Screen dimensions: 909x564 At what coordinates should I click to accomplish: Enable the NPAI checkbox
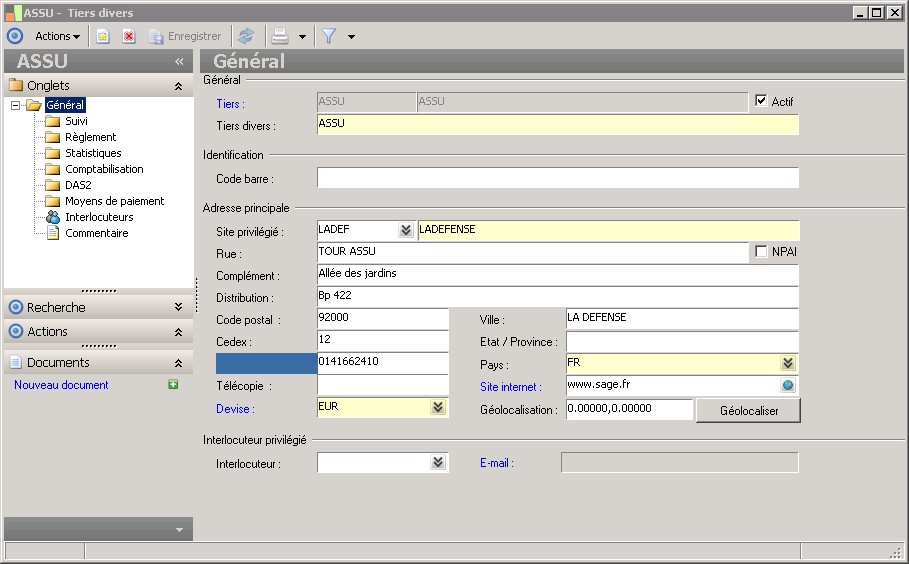coord(762,252)
